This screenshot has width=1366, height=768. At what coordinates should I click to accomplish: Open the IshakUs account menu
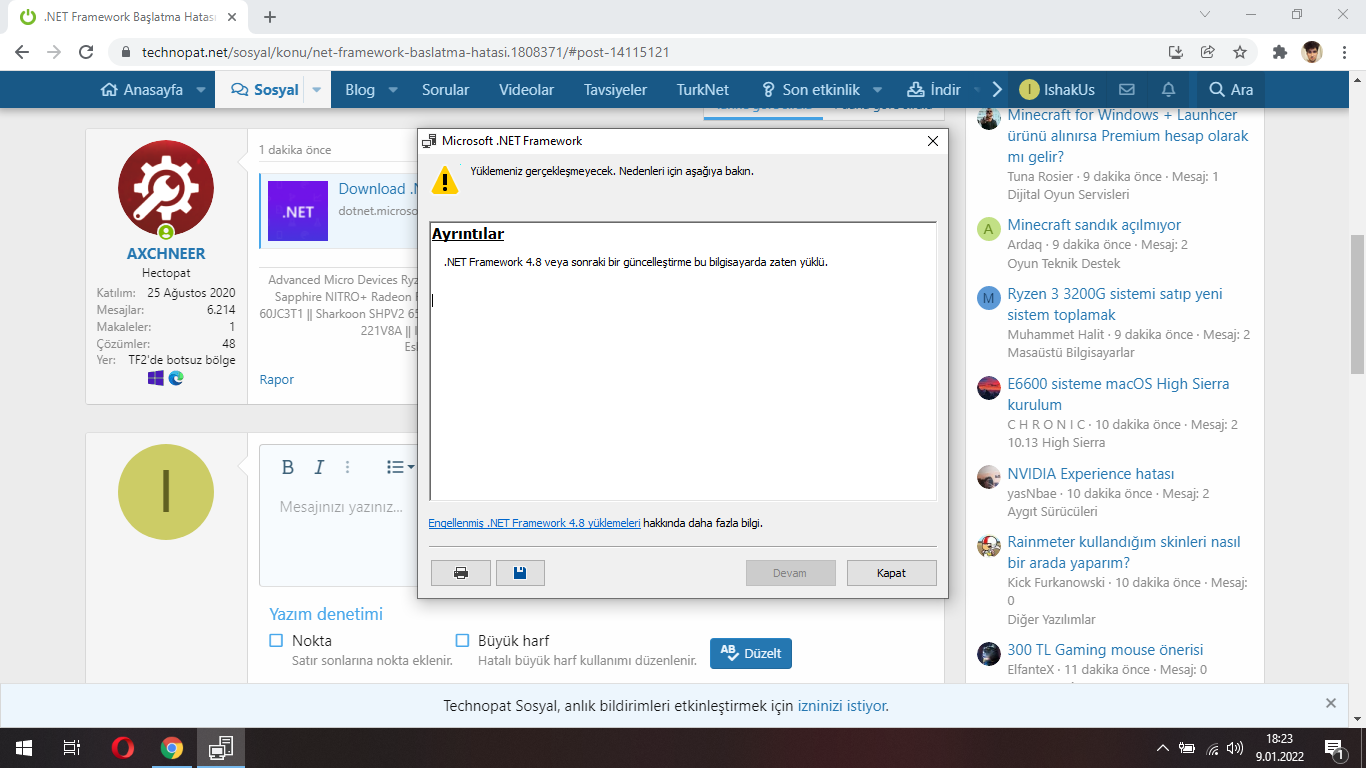click(x=1057, y=90)
